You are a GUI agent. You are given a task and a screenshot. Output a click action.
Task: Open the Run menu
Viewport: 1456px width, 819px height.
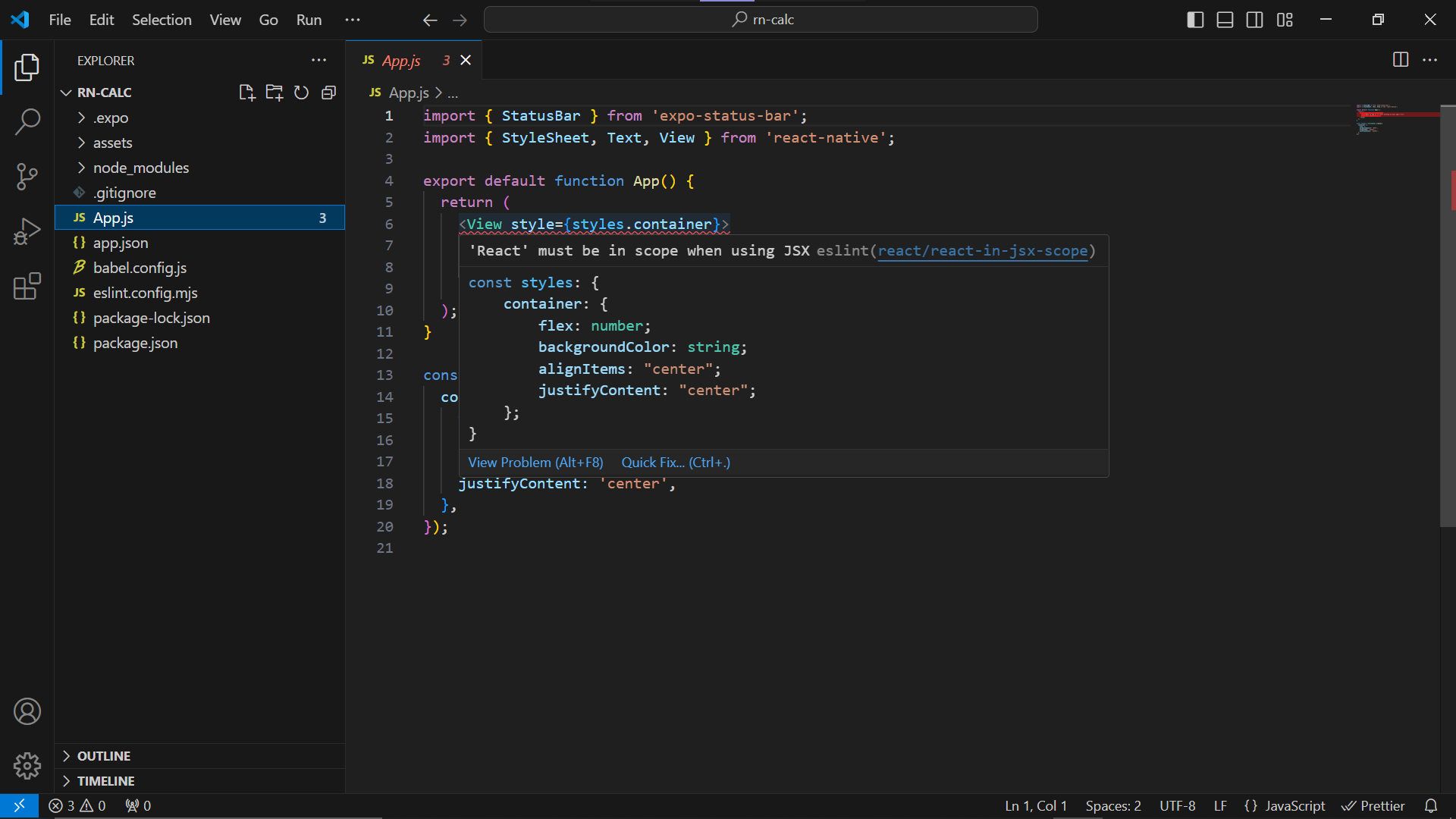[x=309, y=20]
